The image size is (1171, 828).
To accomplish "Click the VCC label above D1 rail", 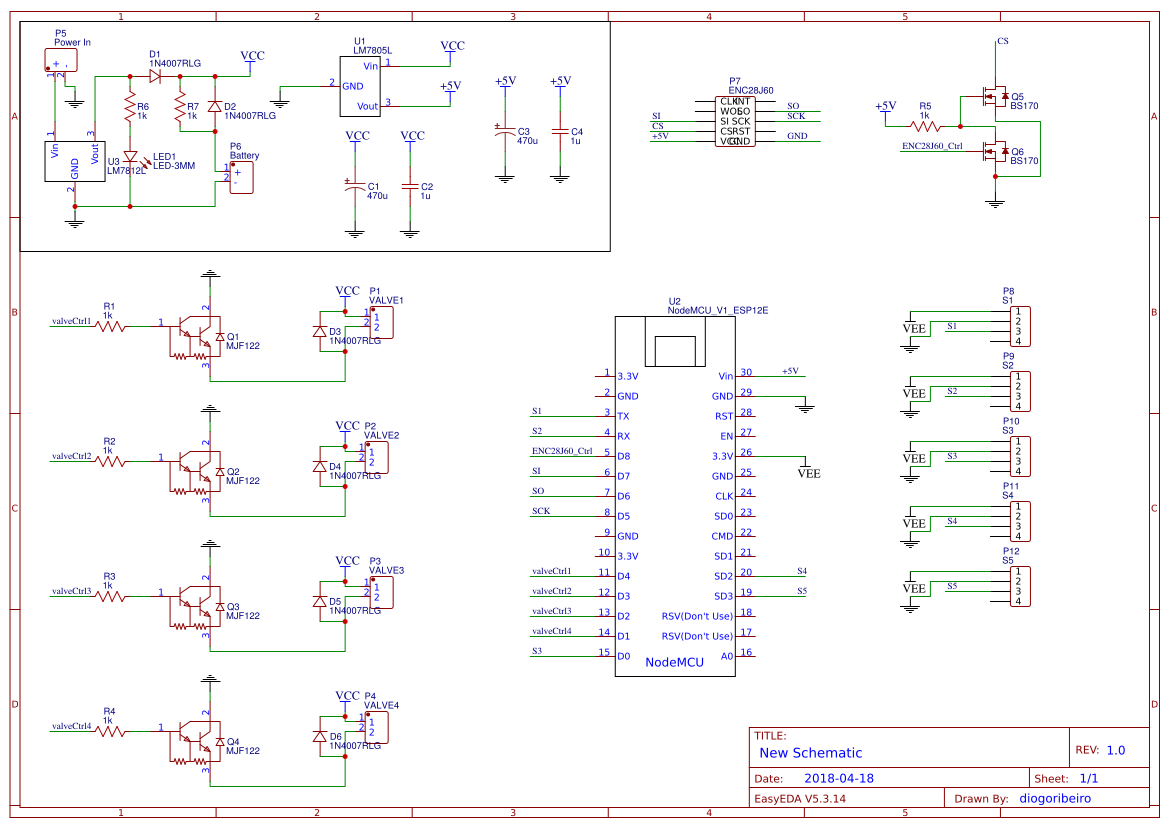I will 252,56.
